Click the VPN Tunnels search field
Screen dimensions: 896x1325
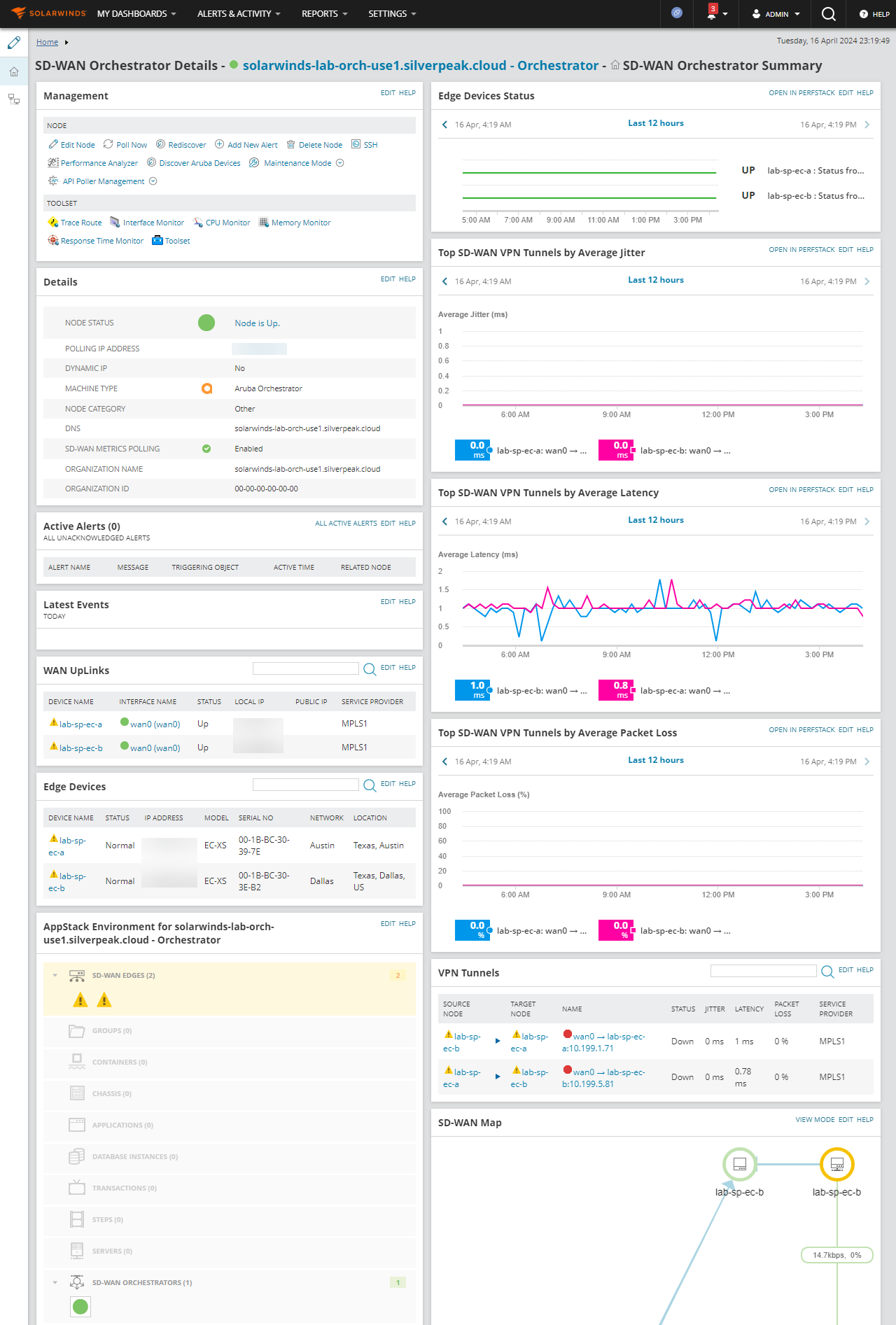pyautogui.click(x=764, y=971)
